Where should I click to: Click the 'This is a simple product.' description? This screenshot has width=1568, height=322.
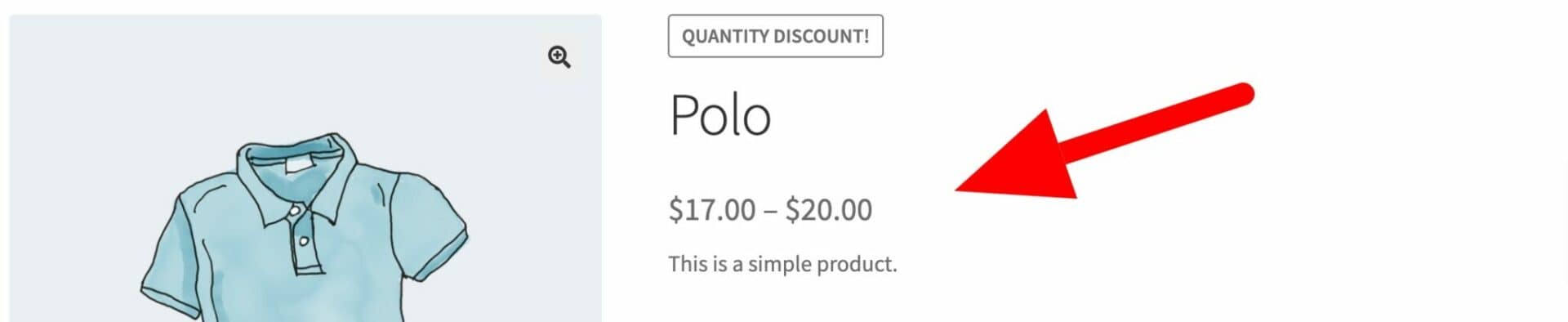pos(782,264)
